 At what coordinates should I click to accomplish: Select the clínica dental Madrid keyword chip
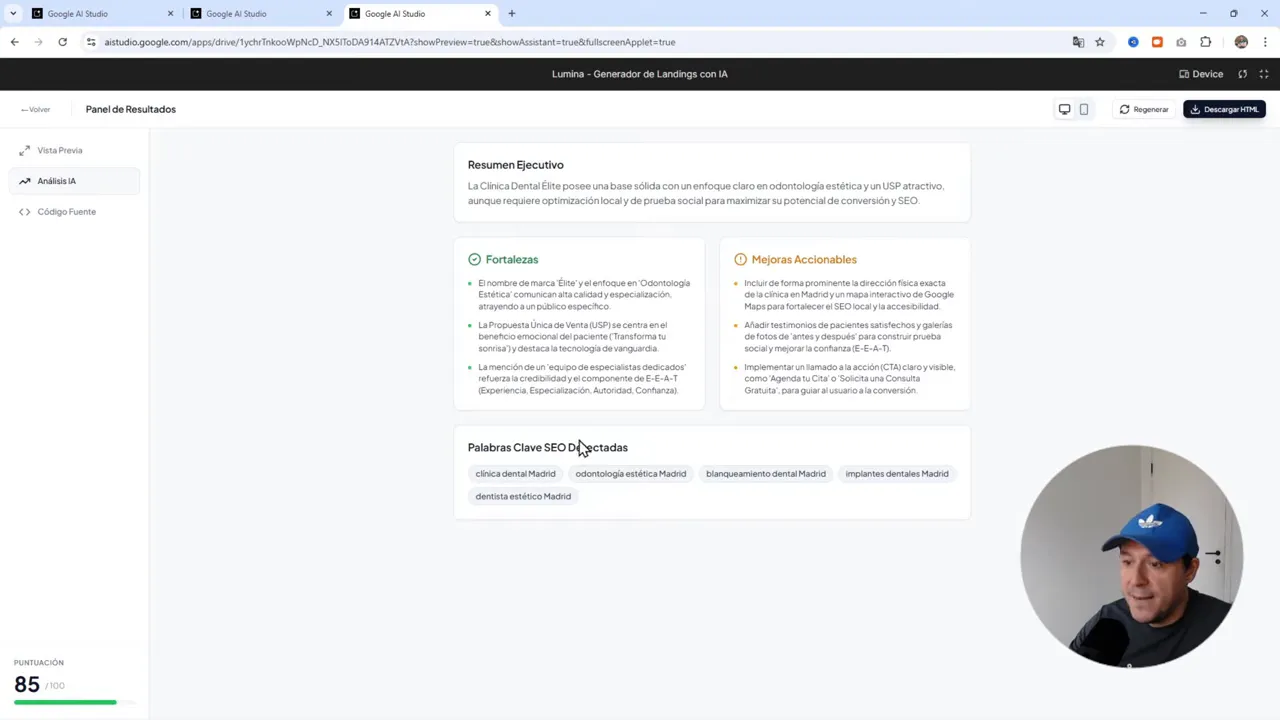[515, 473]
